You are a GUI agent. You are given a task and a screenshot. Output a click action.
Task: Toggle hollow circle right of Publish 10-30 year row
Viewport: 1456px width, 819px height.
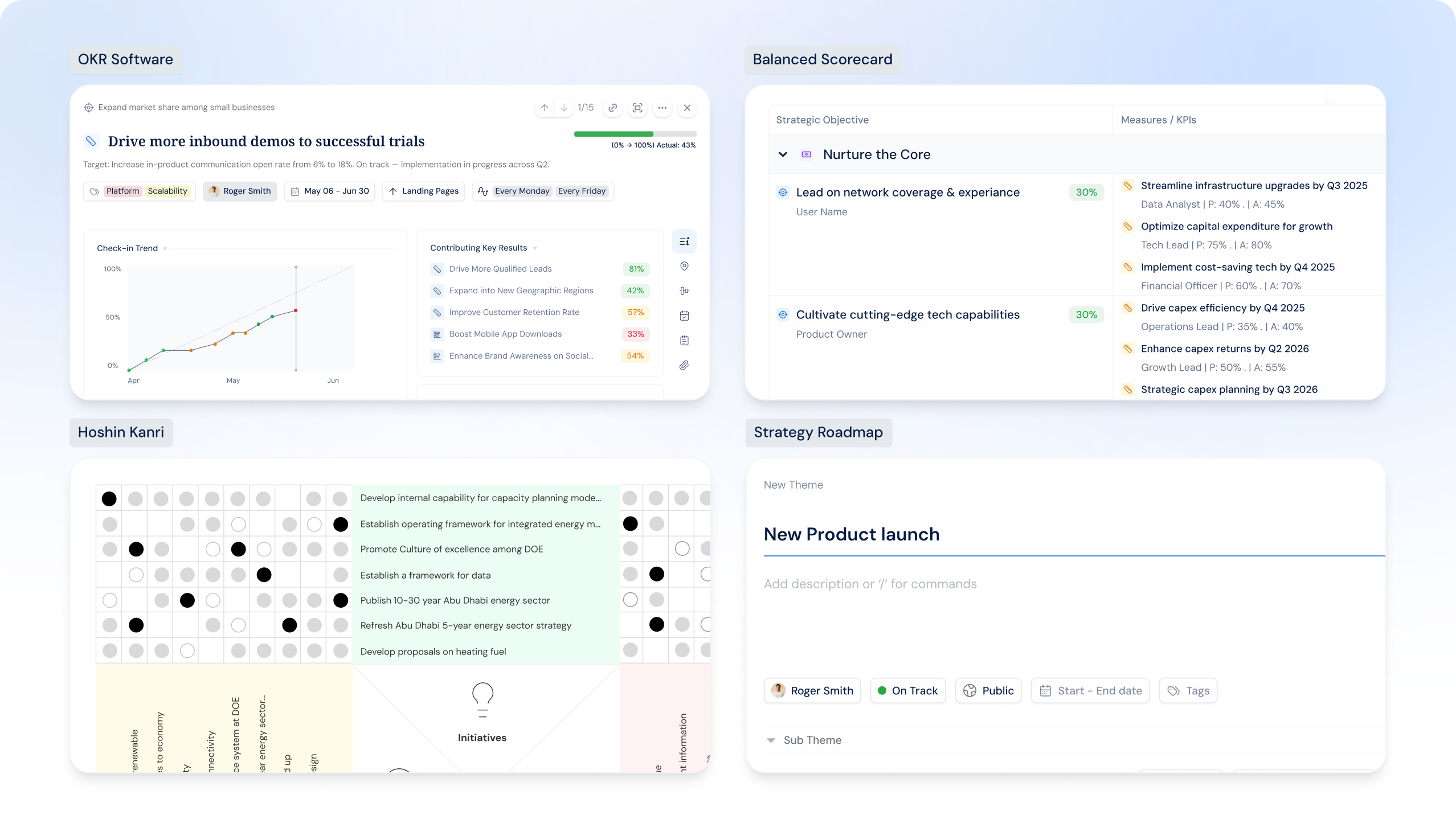point(630,600)
